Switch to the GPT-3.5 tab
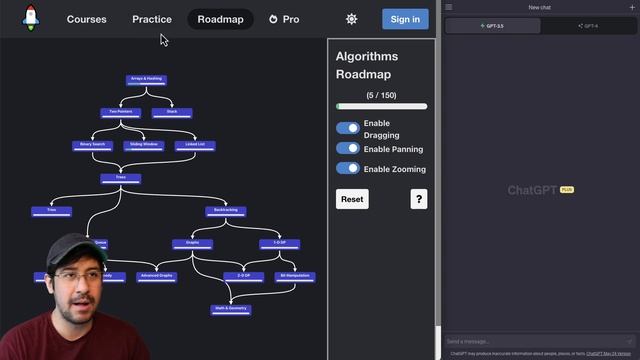640x360 pixels. [x=492, y=26]
